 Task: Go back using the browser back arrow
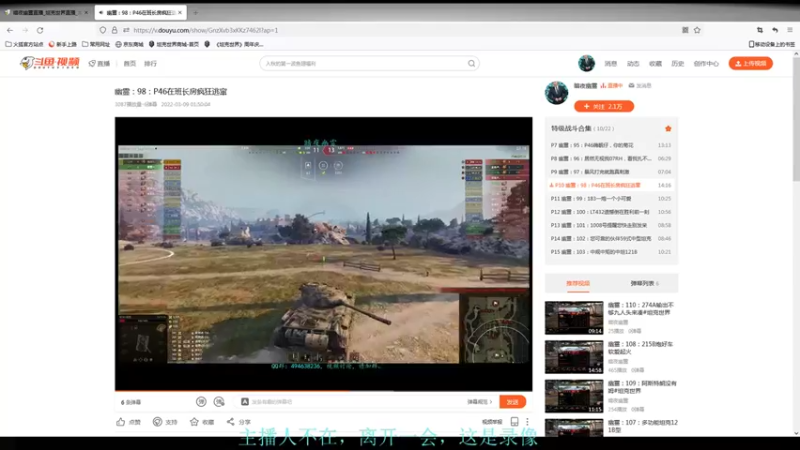[x=10, y=30]
